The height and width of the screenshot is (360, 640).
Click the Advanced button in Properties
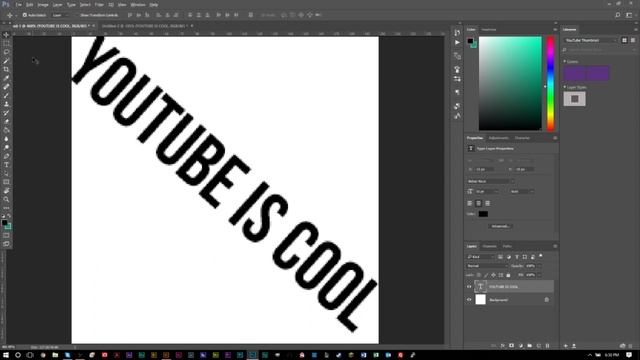point(500,226)
